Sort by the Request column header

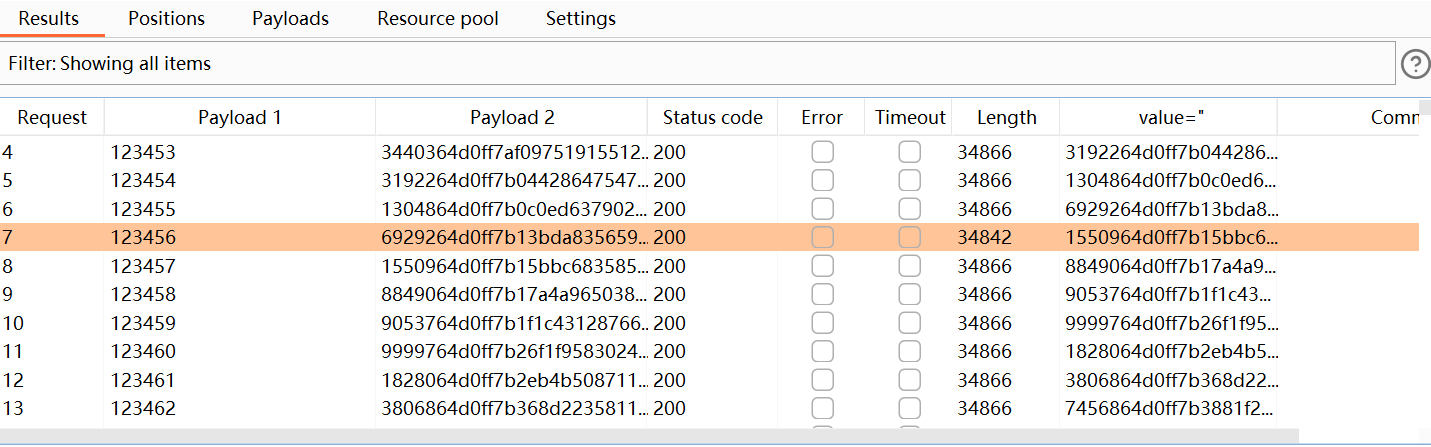click(52, 117)
